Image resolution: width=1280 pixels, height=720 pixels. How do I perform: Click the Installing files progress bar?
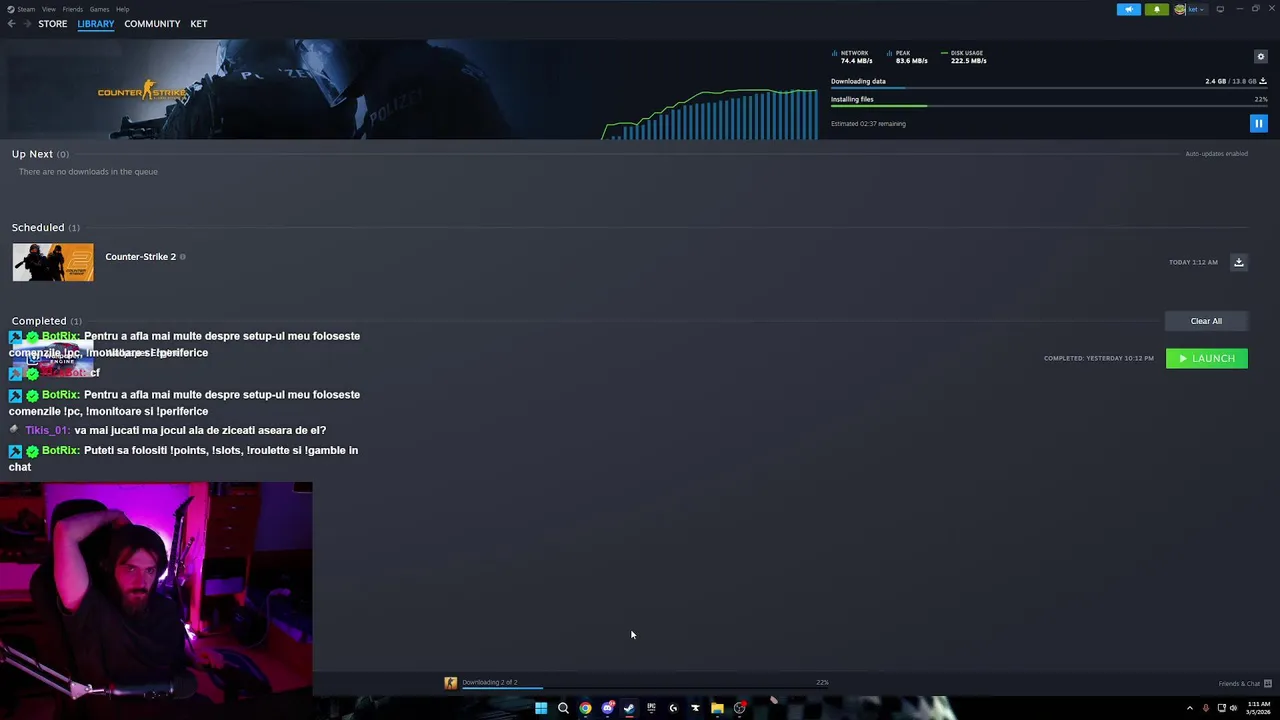point(1049,106)
